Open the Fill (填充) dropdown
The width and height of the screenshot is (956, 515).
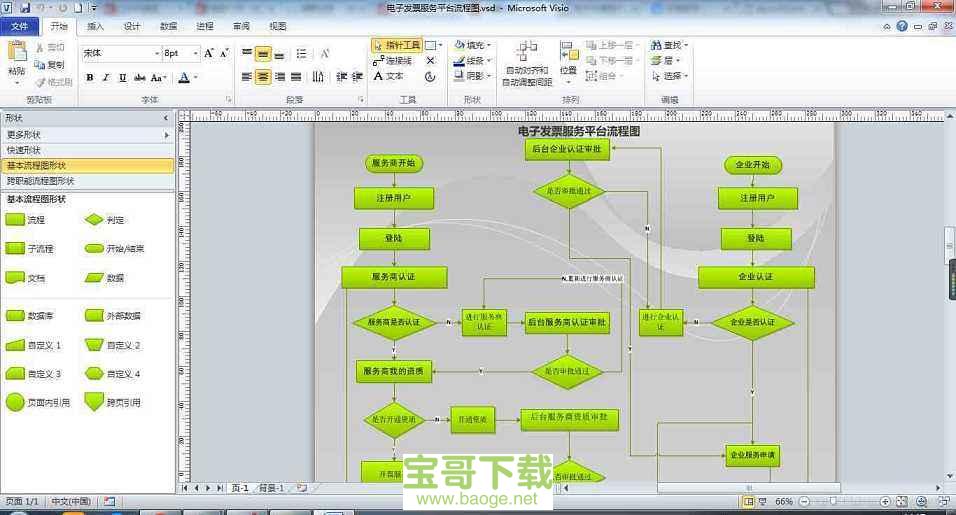pos(472,45)
